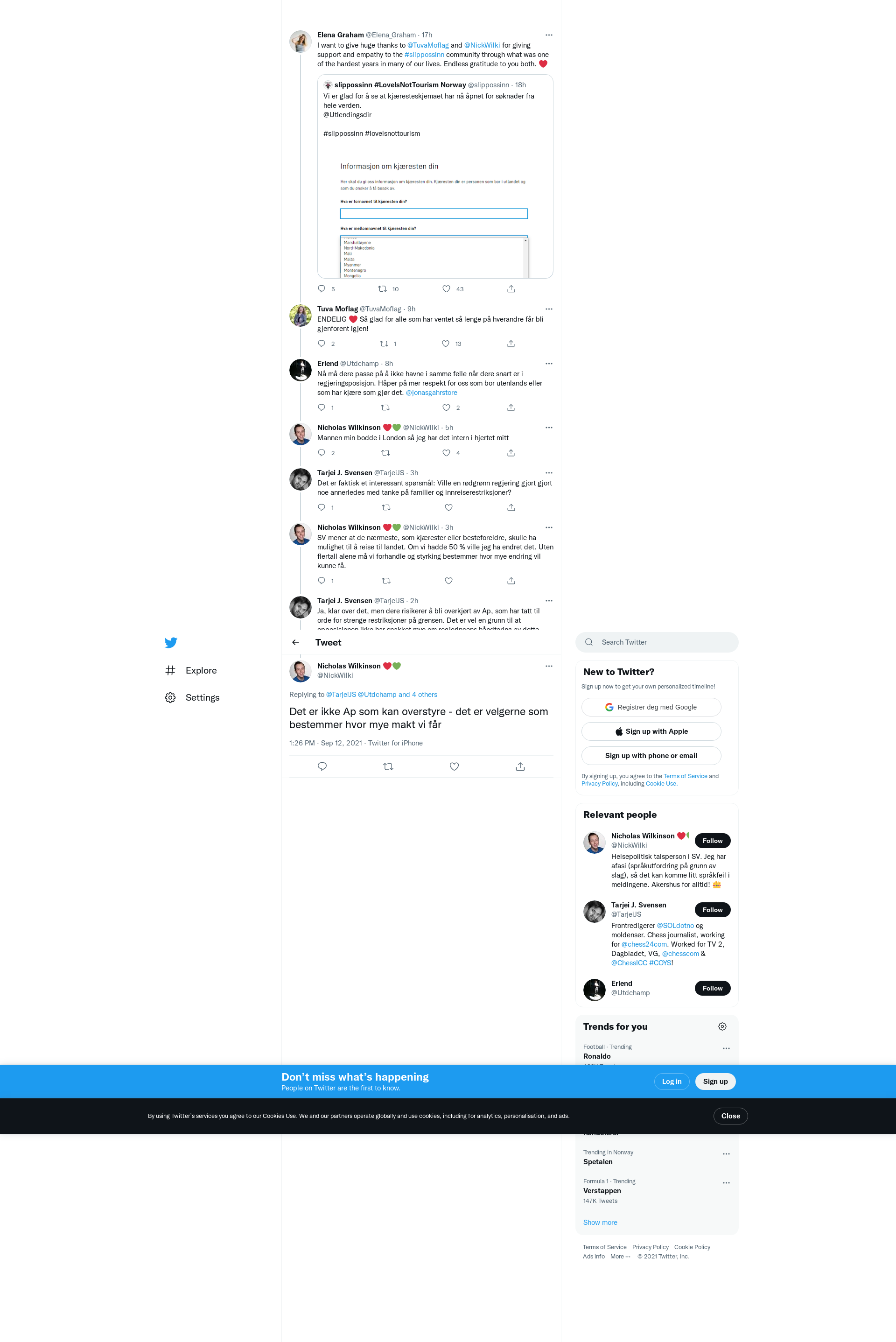
Task: Open the Terms of Service link in signup box
Action: tap(685, 776)
